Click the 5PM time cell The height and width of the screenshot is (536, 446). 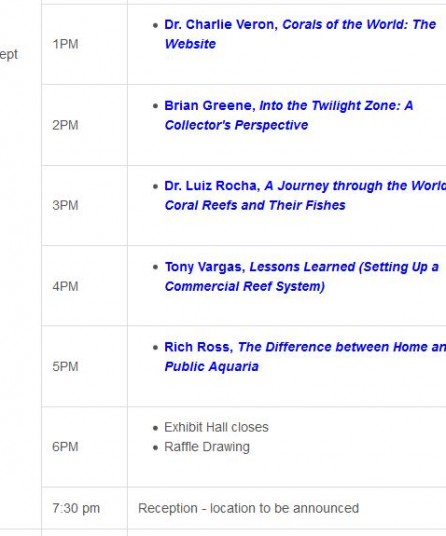pos(84,366)
